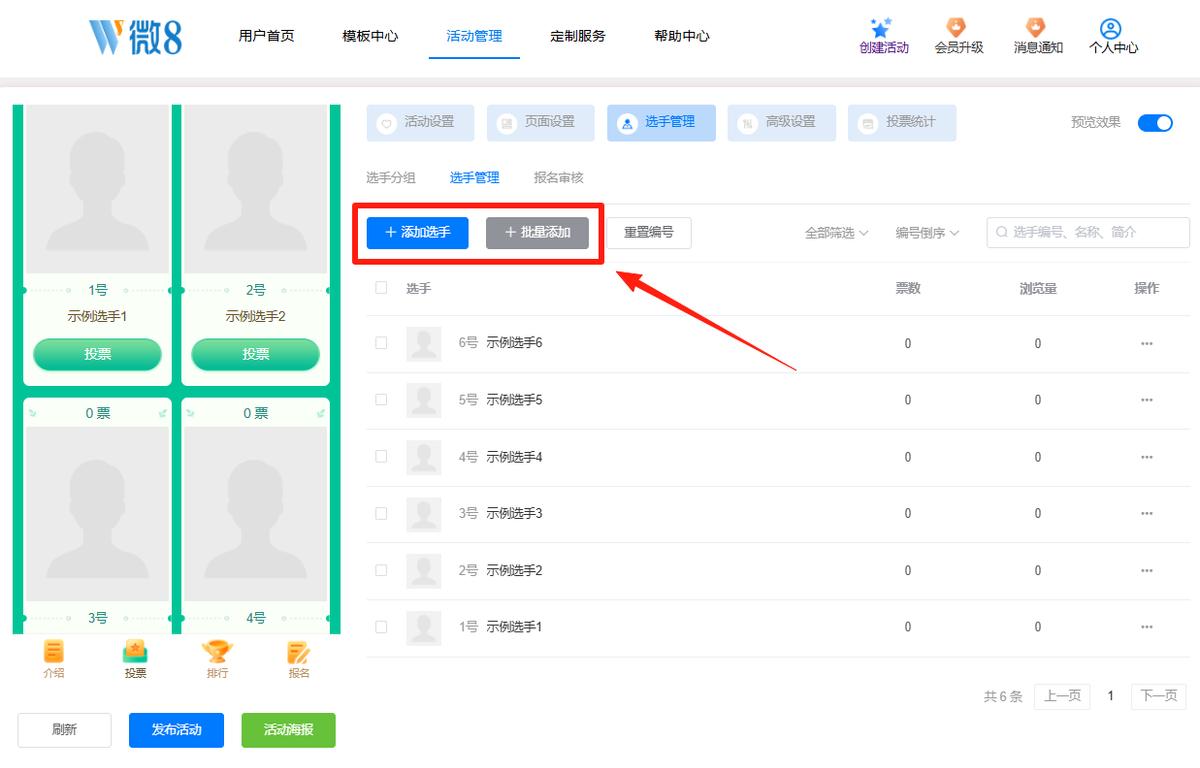Viewport: 1200px width, 768px height.
Task: Tap the 介绍 icon in preview
Action: coord(54,652)
